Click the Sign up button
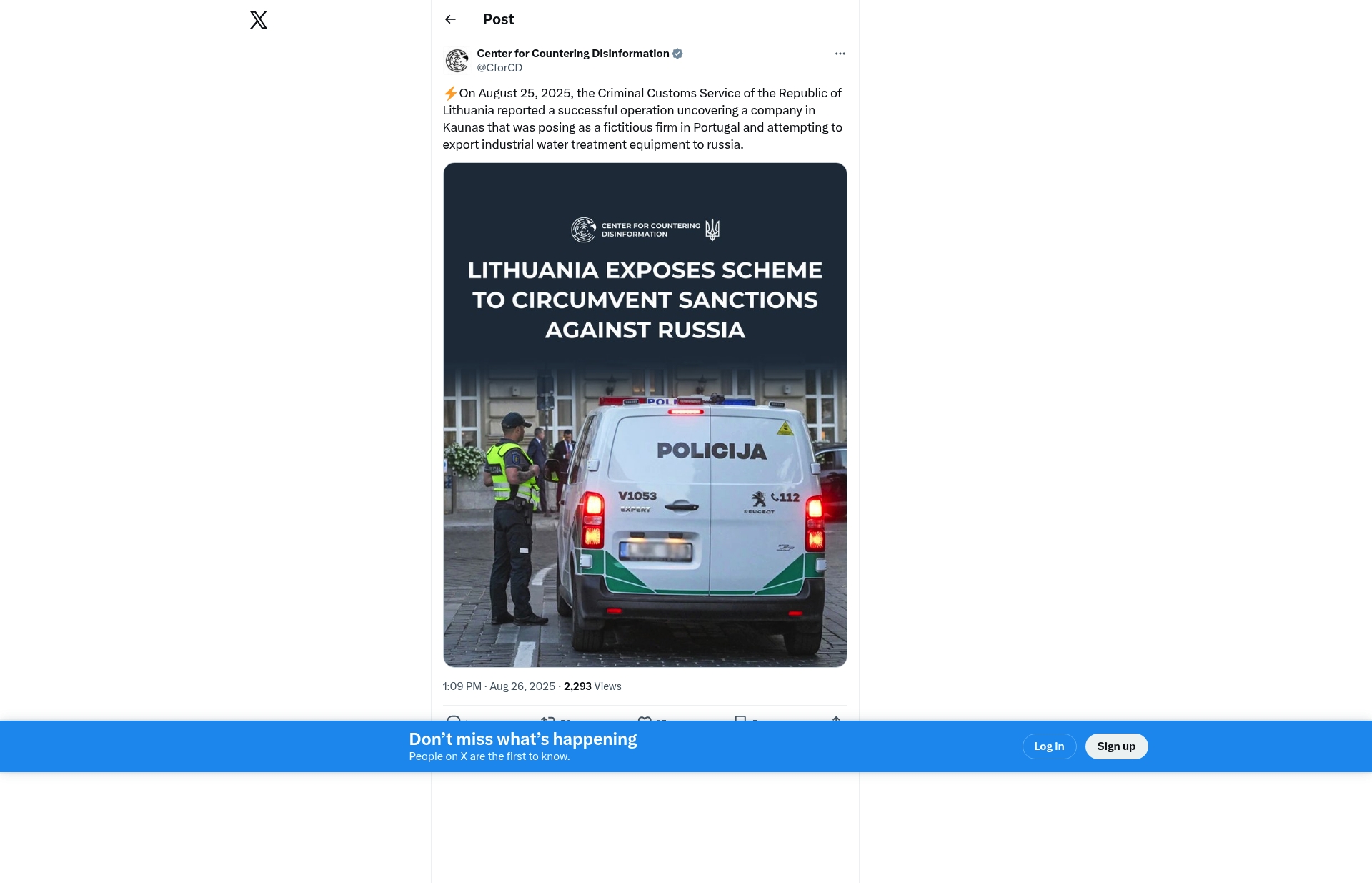Image resolution: width=1372 pixels, height=883 pixels. tap(1116, 746)
